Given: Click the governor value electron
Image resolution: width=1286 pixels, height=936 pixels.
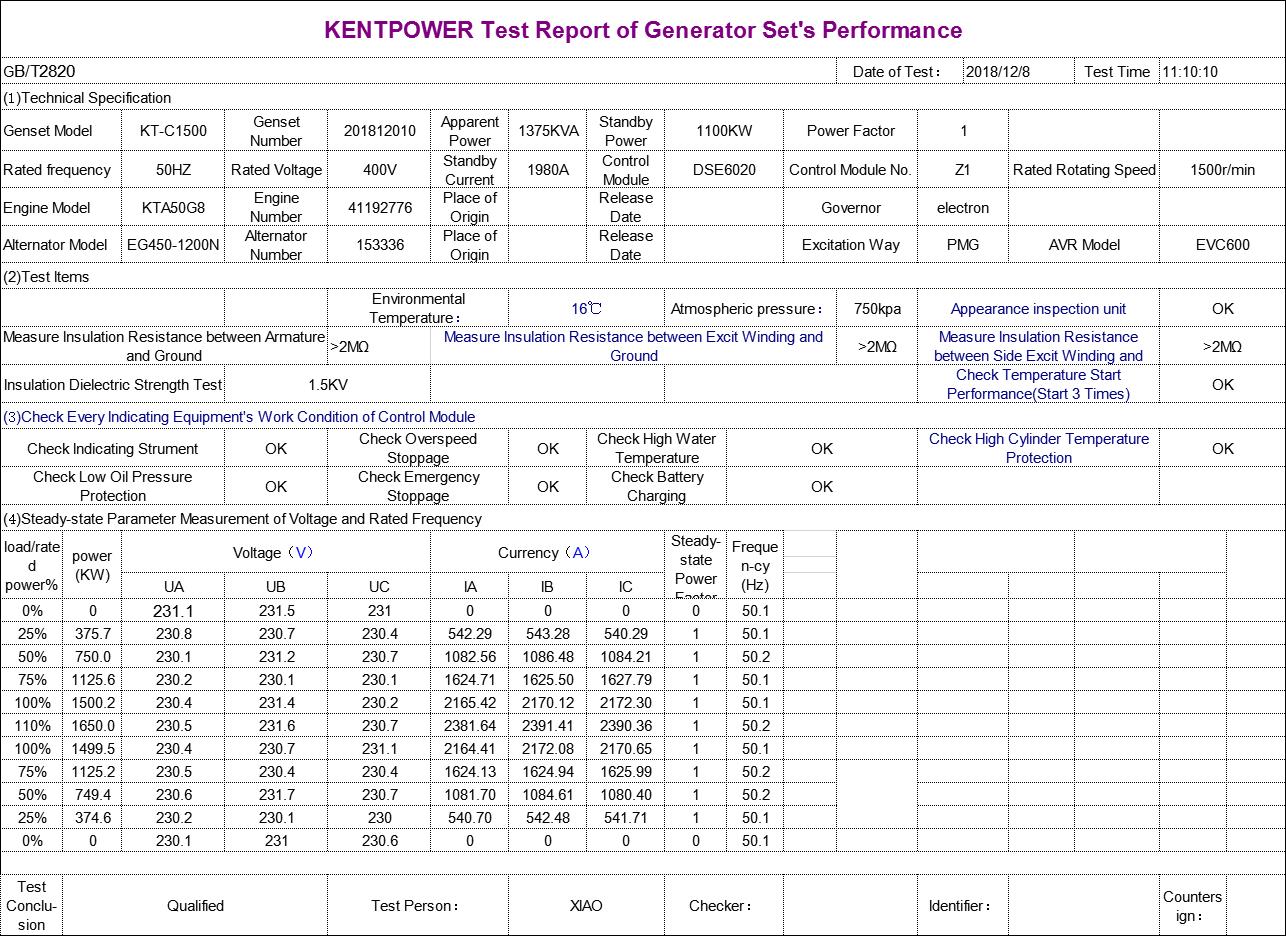Looking at the screenshot, I should 962,208.
